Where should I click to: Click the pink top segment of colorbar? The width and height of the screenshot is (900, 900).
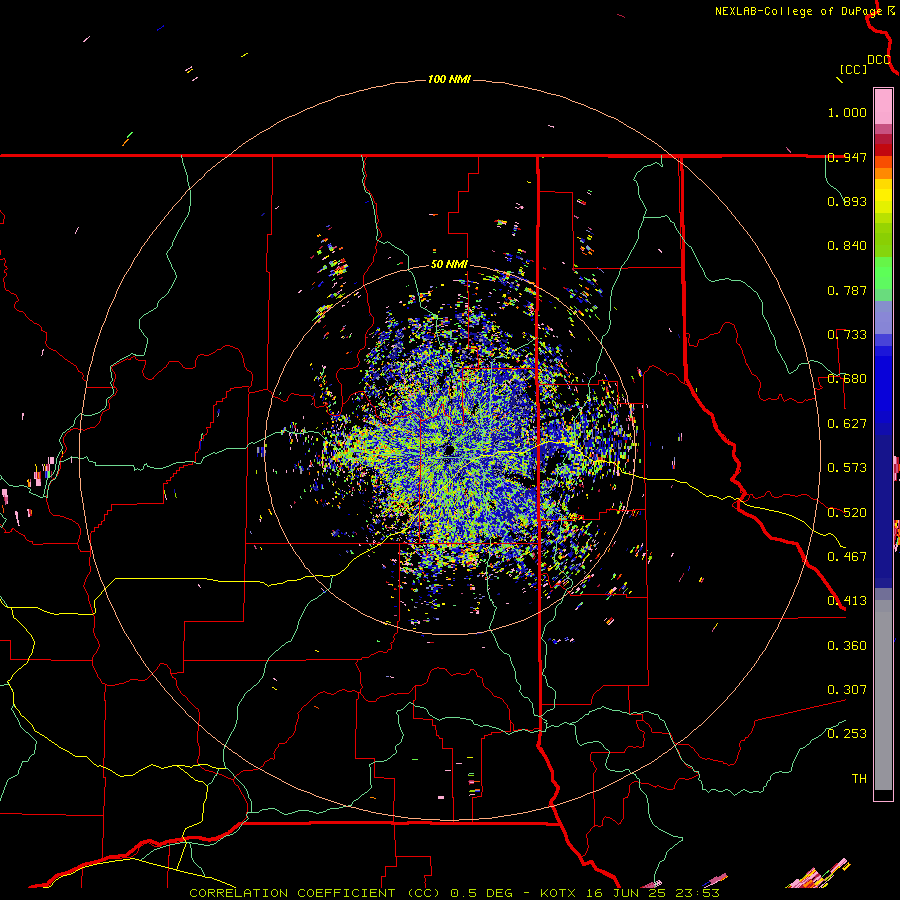(x=883, y=106)
